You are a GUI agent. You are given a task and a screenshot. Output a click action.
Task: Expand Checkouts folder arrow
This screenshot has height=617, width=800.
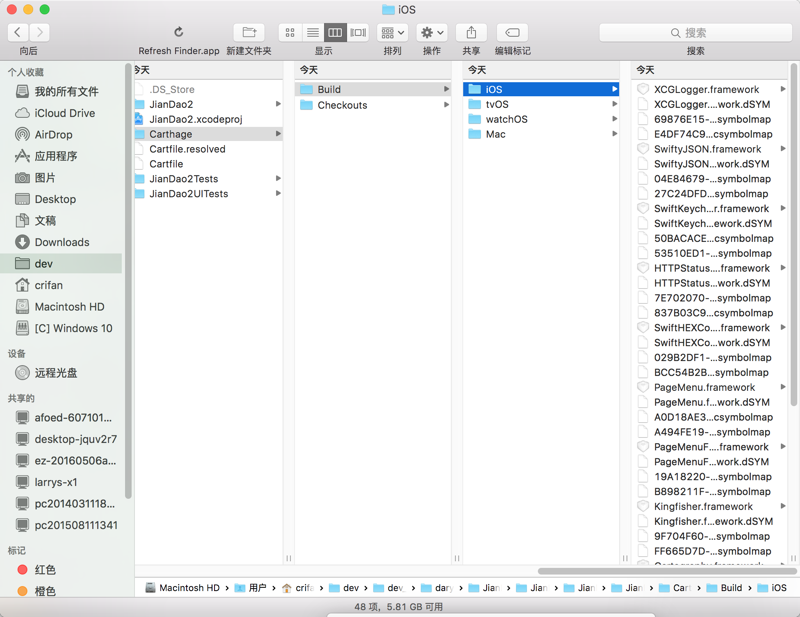(x=446, y=105)
